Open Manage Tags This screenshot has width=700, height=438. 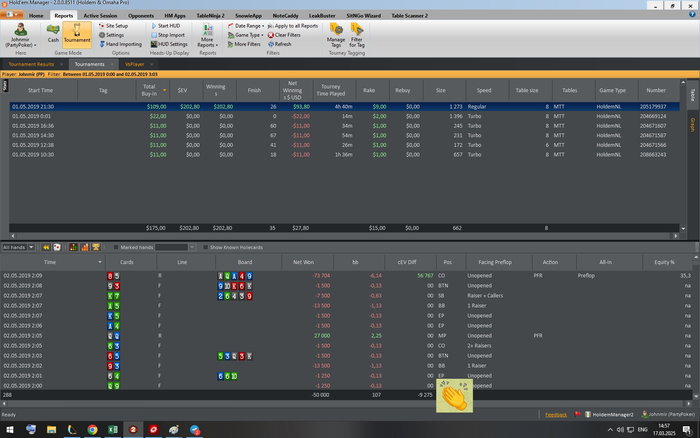coord(336,35)
